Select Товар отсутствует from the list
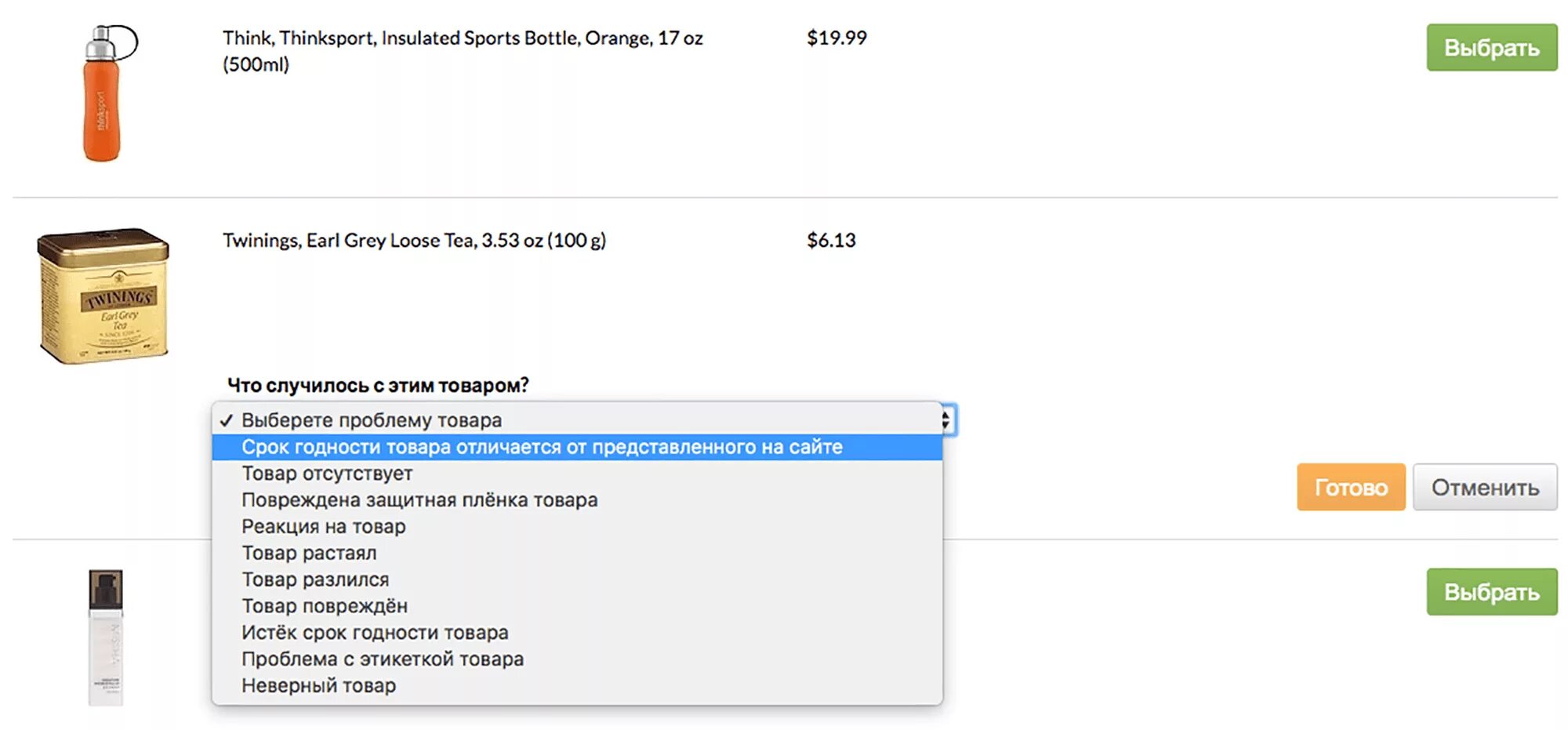Image resolution: width=1568 pixels, height=730 pixels. point(327,474)
